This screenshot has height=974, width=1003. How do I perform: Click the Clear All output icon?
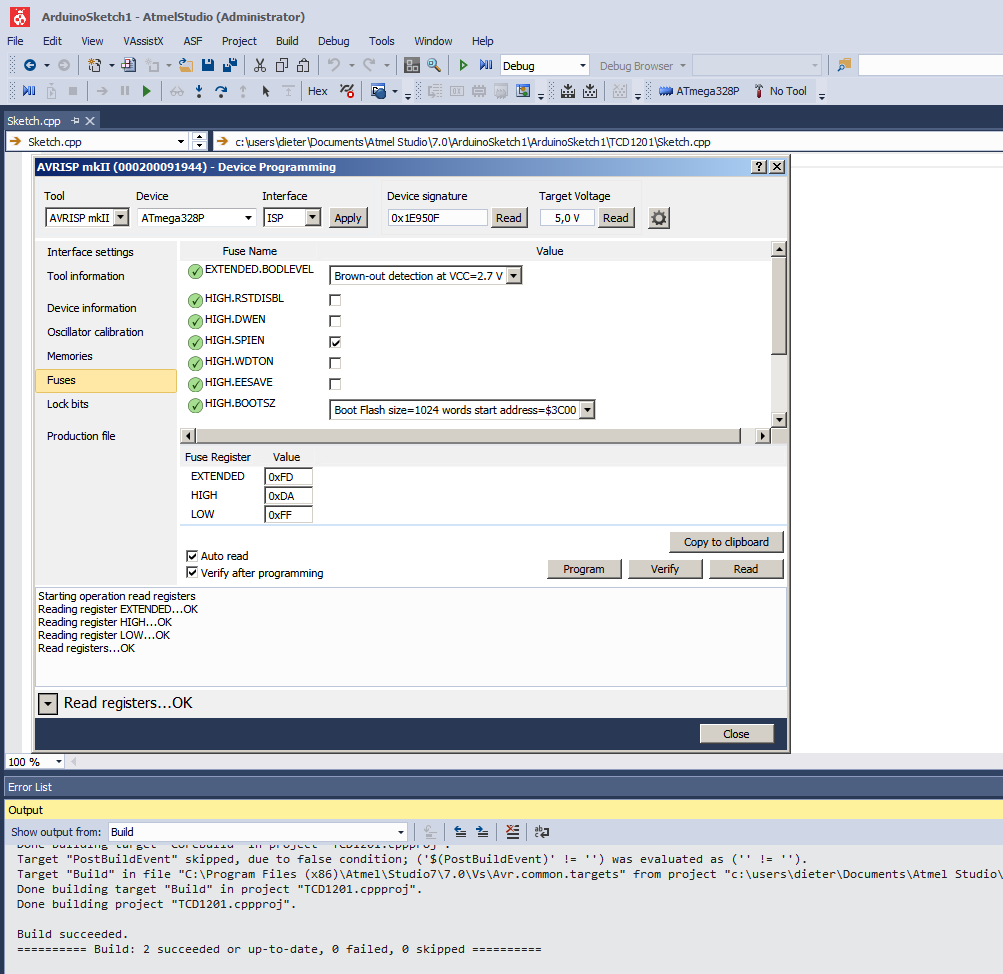pos(512,832)
